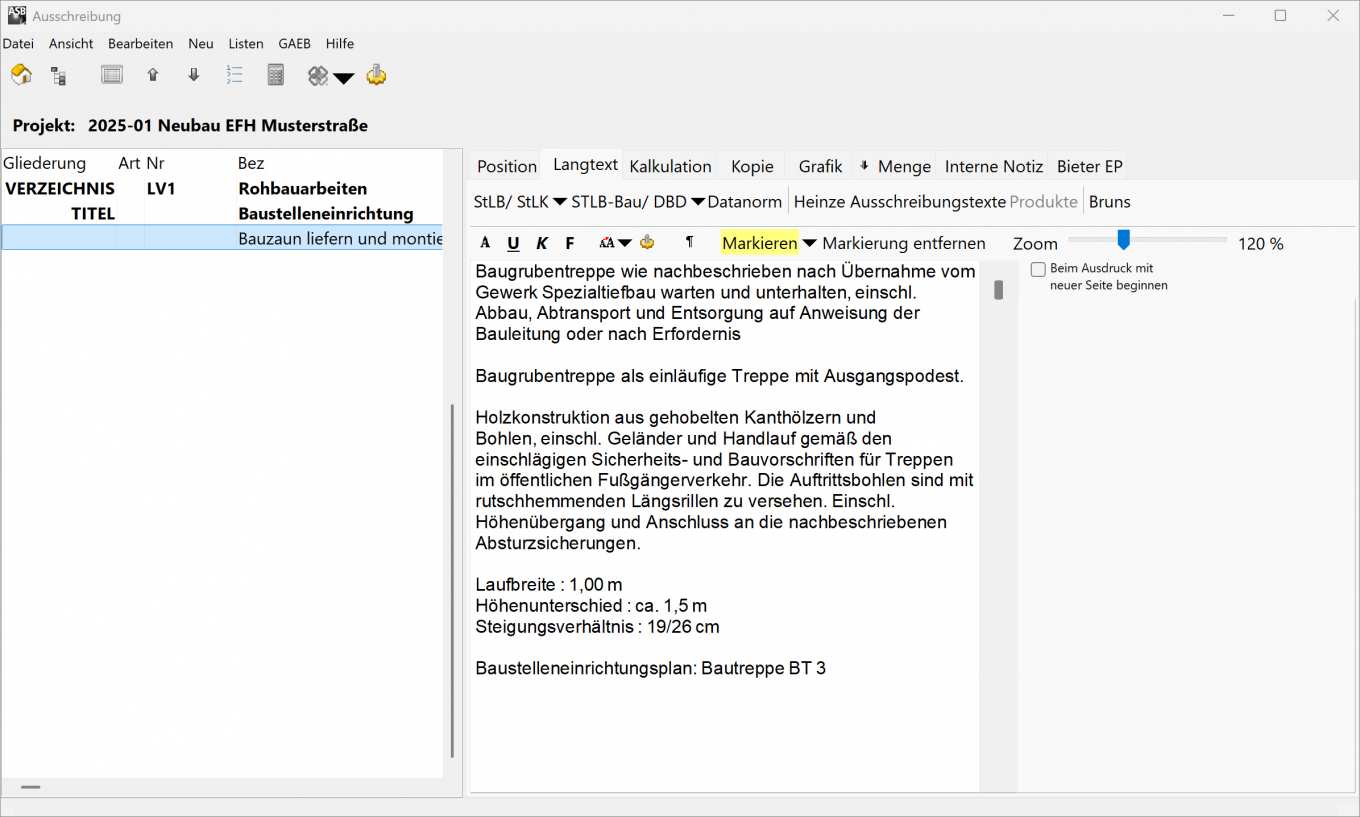
Task: Click the move up arrow icon
Action: 153,75
